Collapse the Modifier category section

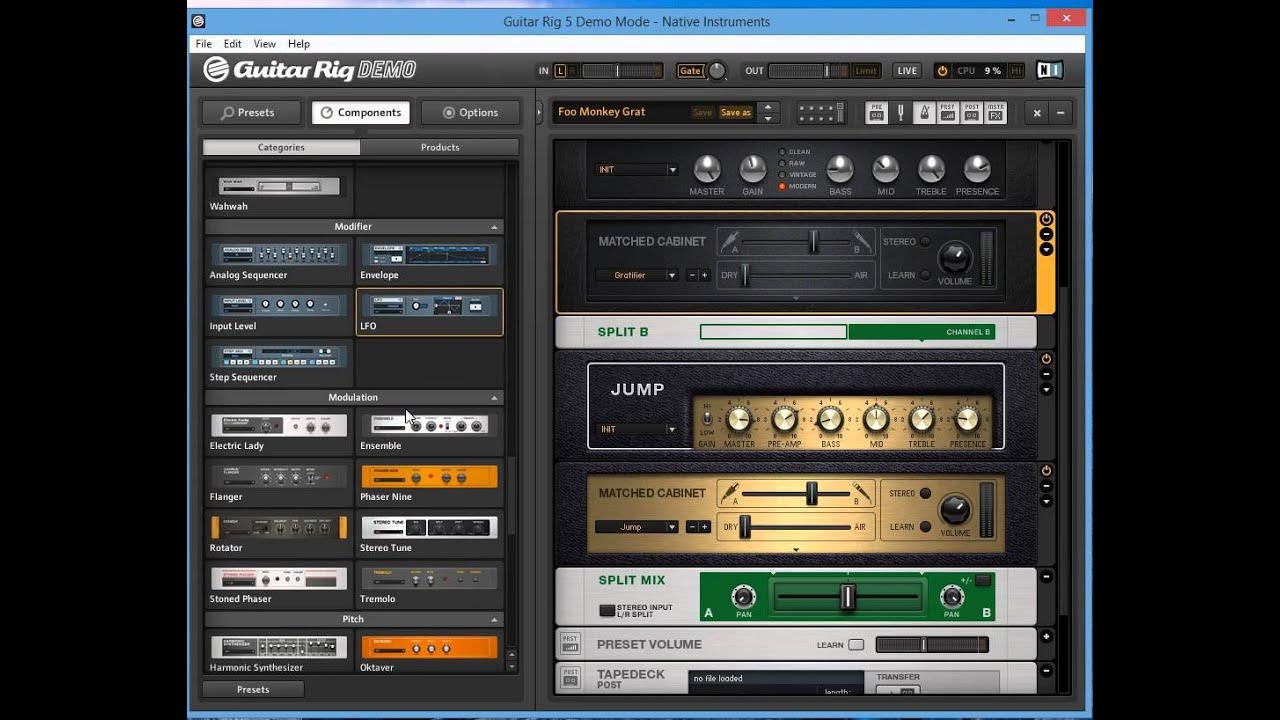(x=494, y=227)
